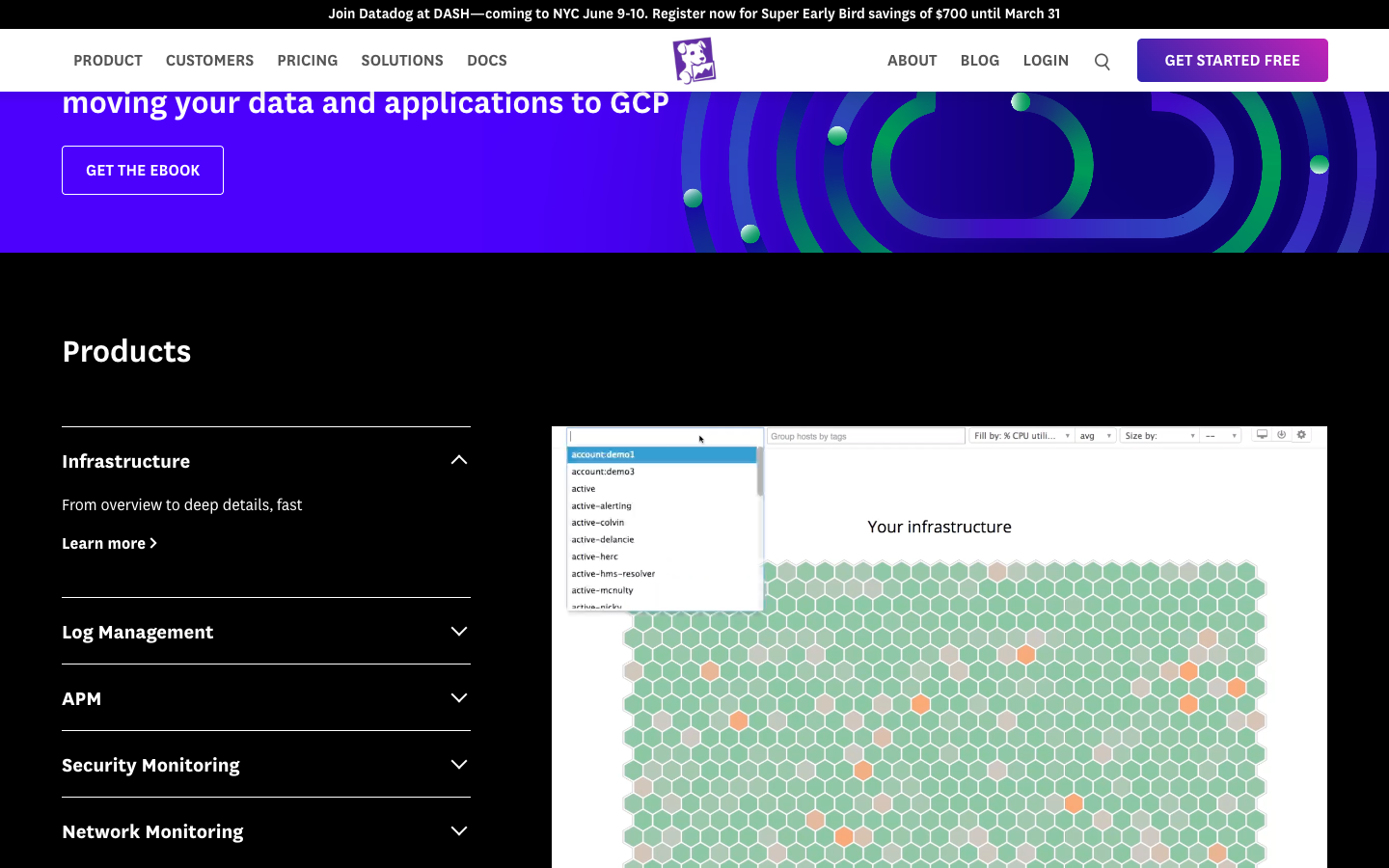Select active-delancie in the list
The height and width of the screenshot is (868, 1389).
(x=662, y=539)
